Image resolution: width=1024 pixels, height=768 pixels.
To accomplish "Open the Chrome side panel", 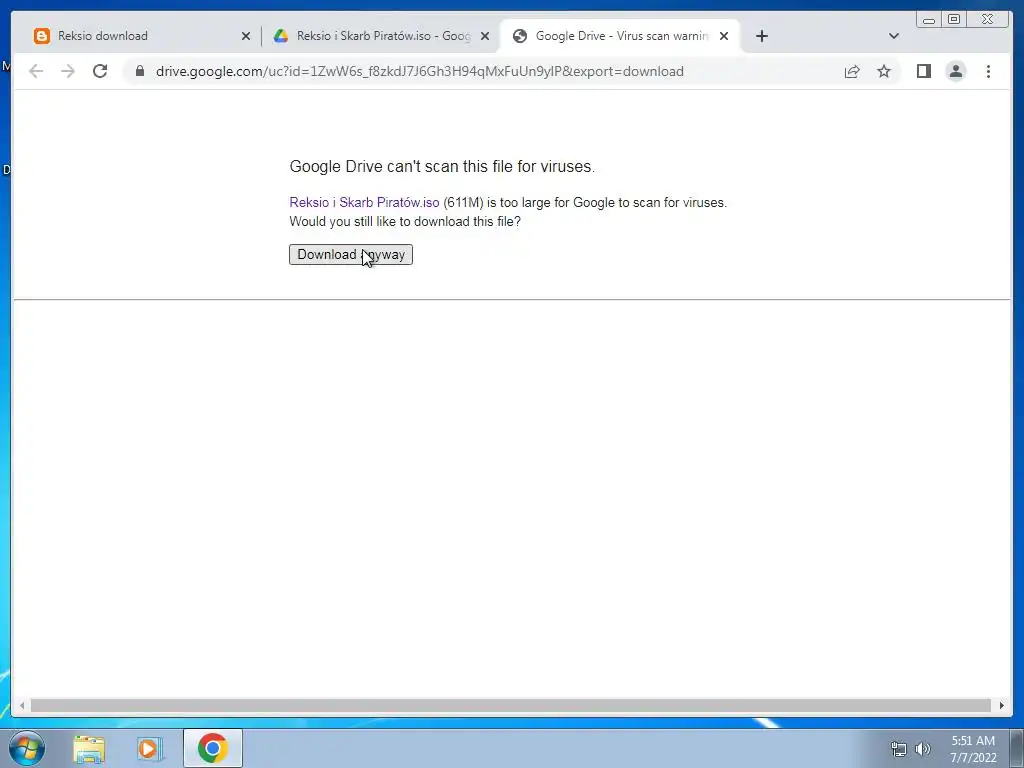I will [923, 71].
